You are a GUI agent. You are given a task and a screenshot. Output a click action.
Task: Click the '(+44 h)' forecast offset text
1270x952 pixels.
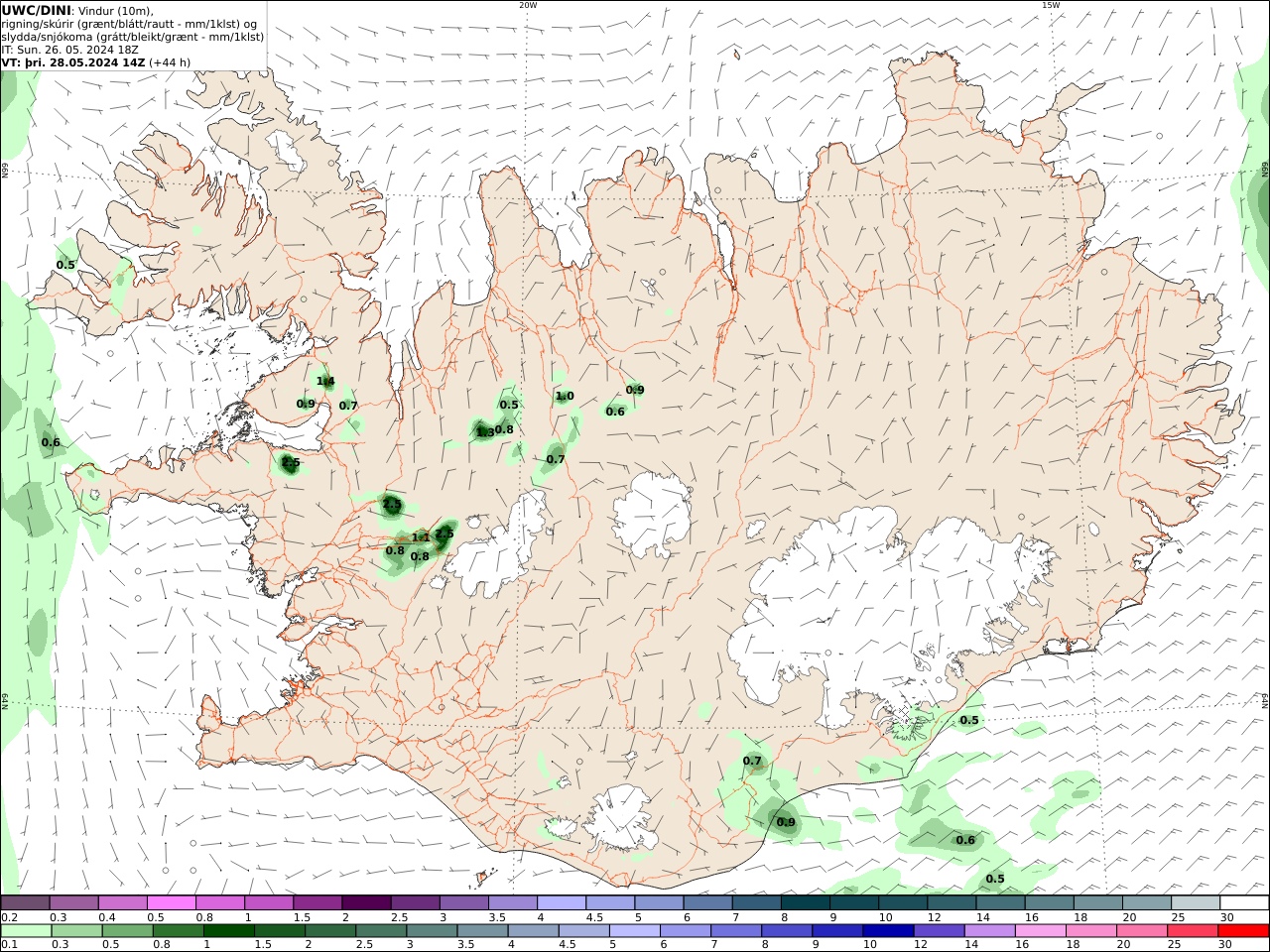(x=170, y=62)
